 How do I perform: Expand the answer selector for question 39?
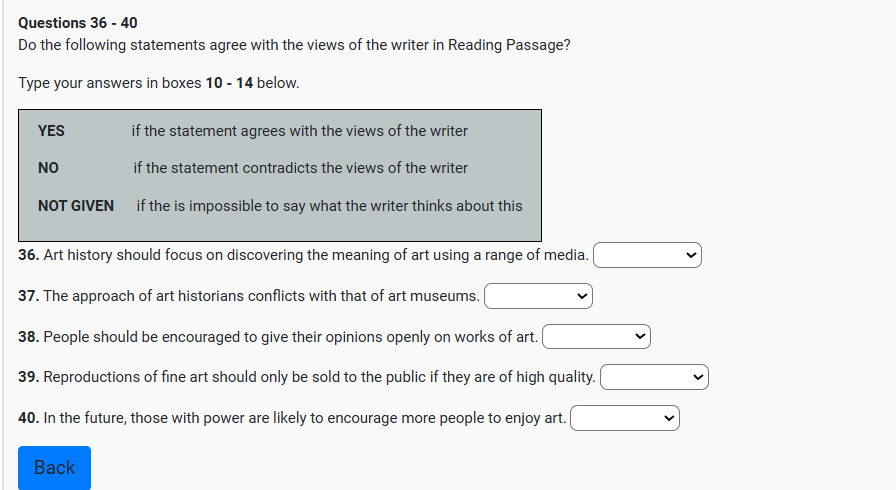pos(654,377)
